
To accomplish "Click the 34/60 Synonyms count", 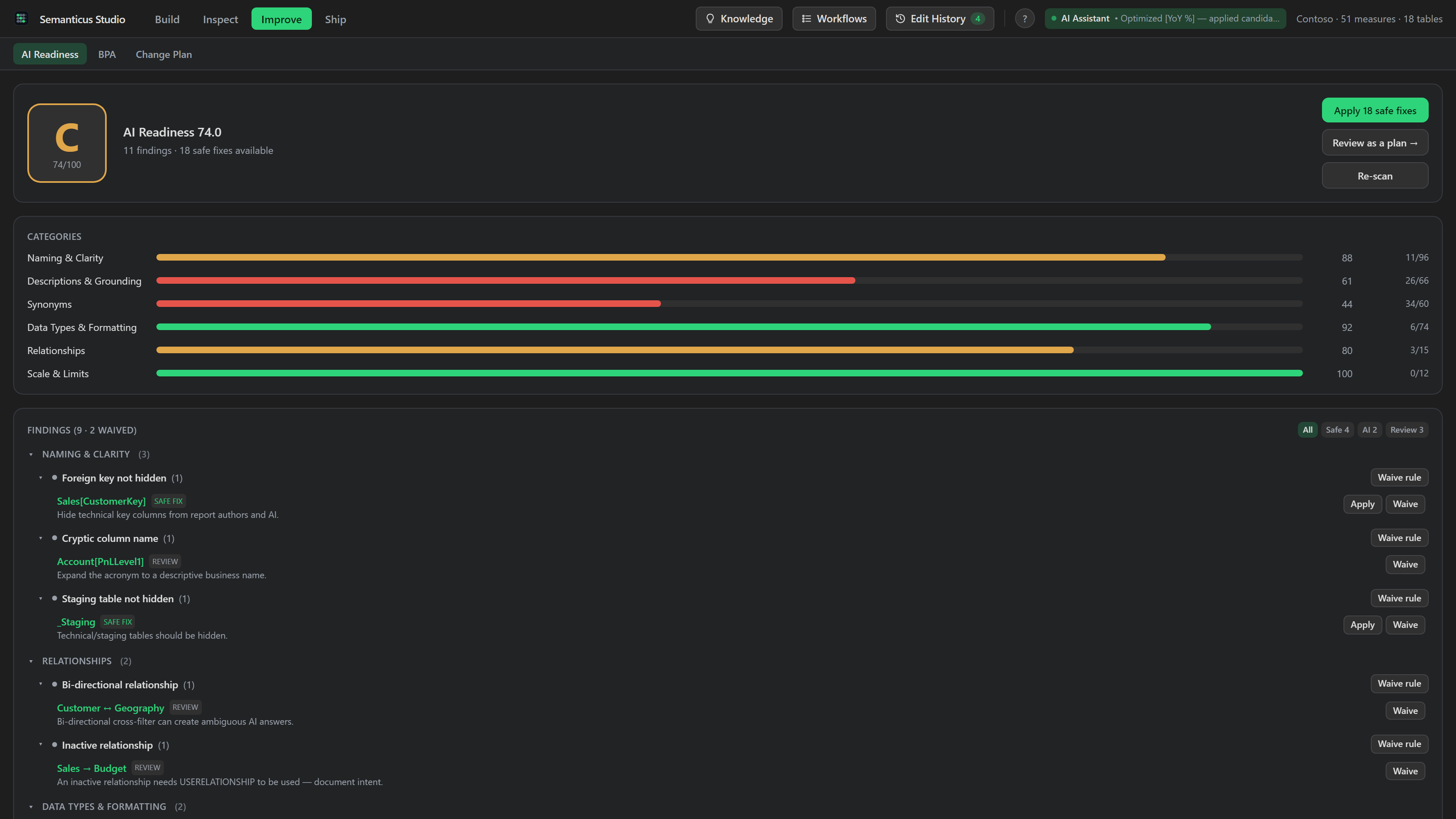I will 1416,304.
